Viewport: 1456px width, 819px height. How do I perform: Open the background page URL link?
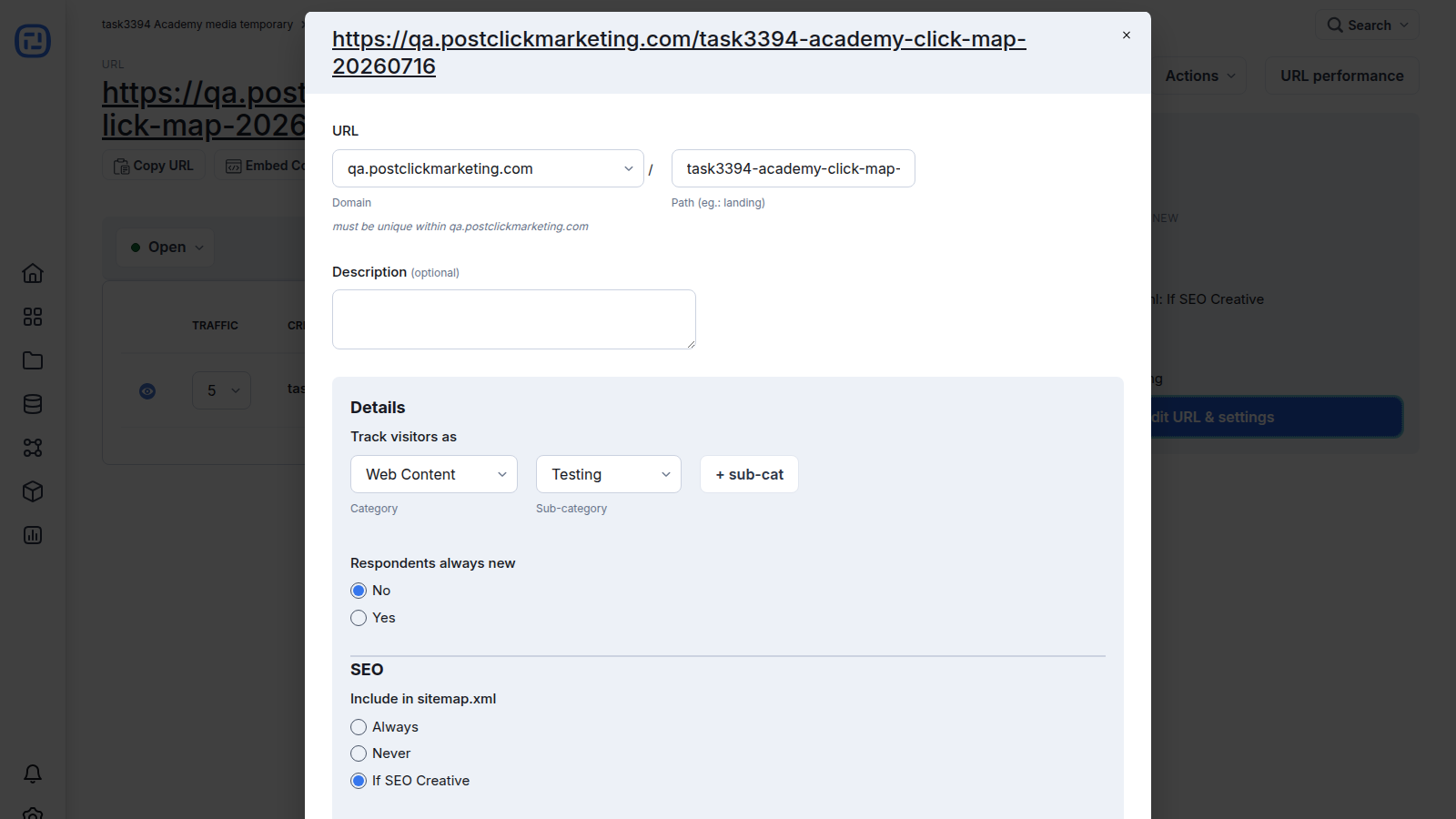point(204,108)
